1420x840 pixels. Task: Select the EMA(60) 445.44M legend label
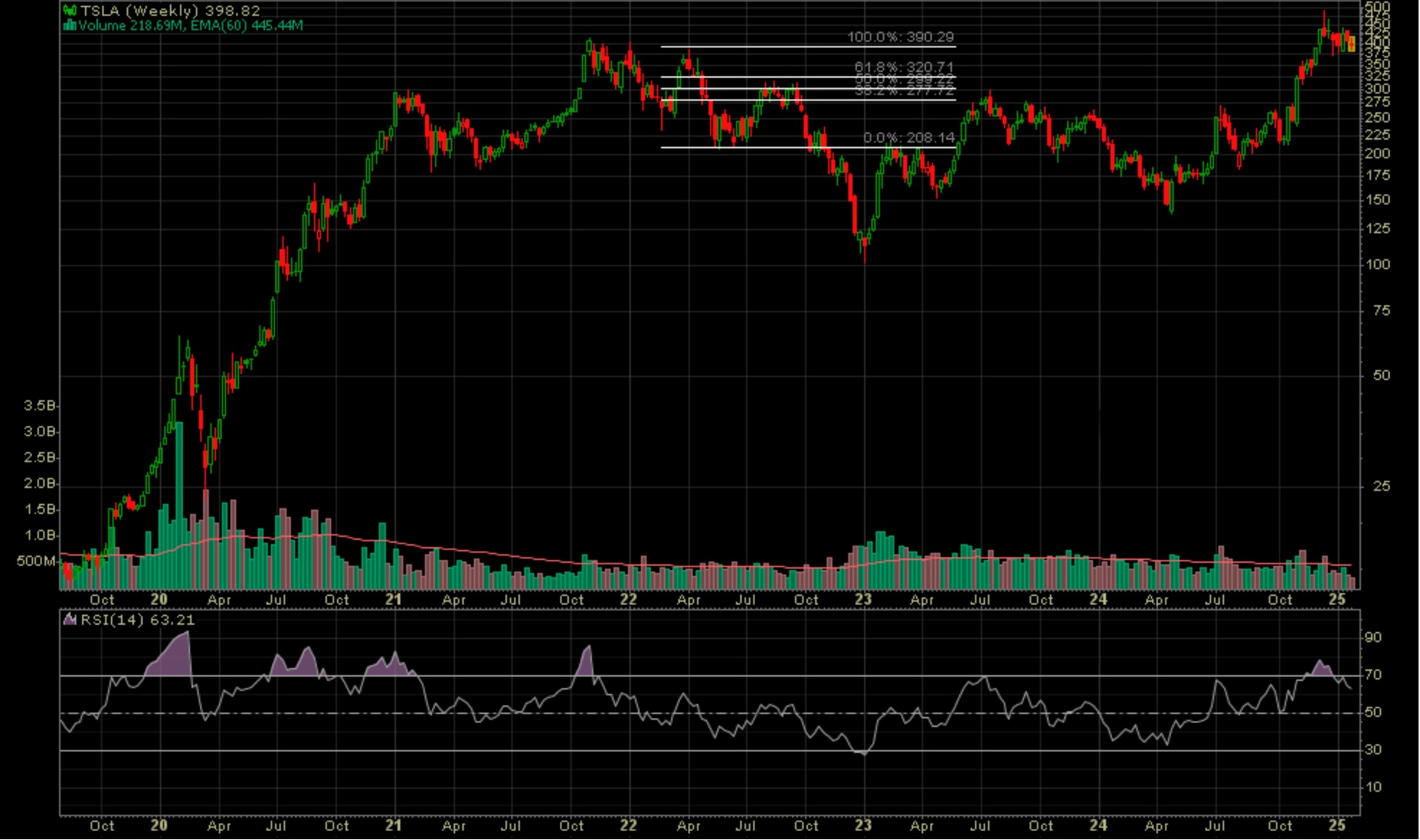coord(246,25)
